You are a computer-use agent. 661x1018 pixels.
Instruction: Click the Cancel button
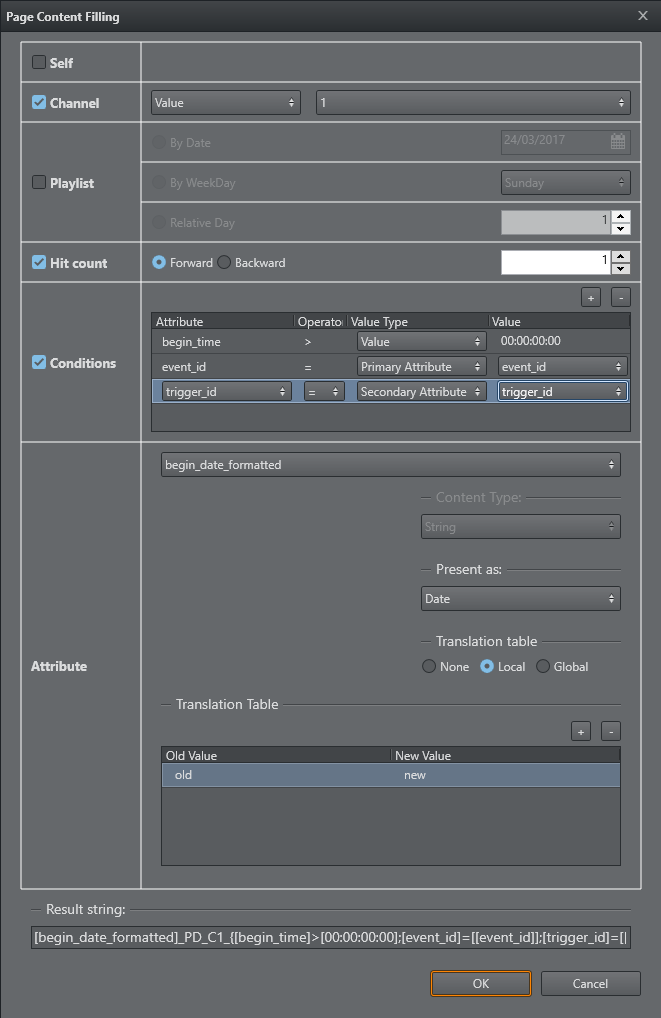[x=590, y=983]
